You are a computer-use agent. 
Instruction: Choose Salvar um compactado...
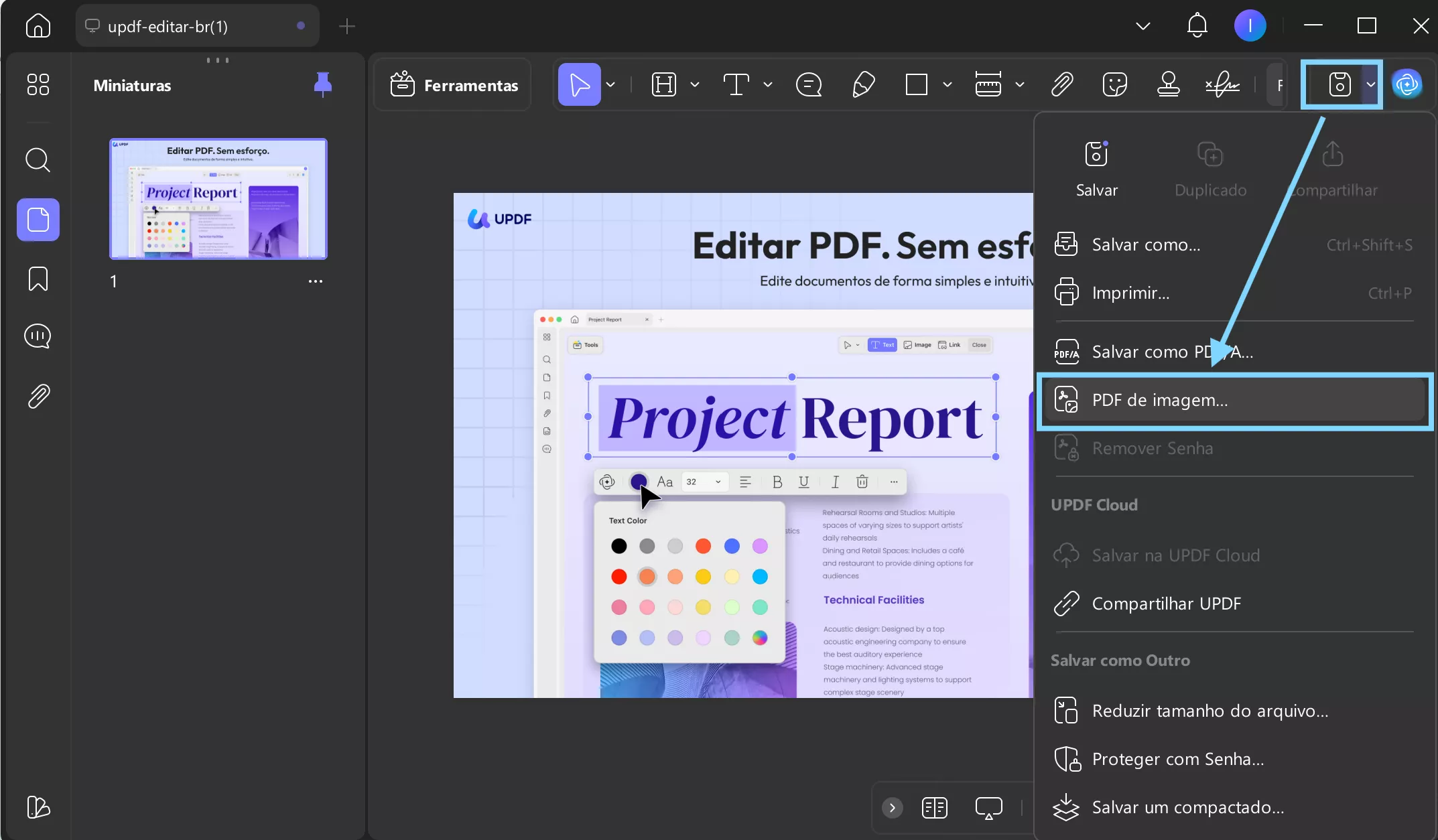[1233, 807]
